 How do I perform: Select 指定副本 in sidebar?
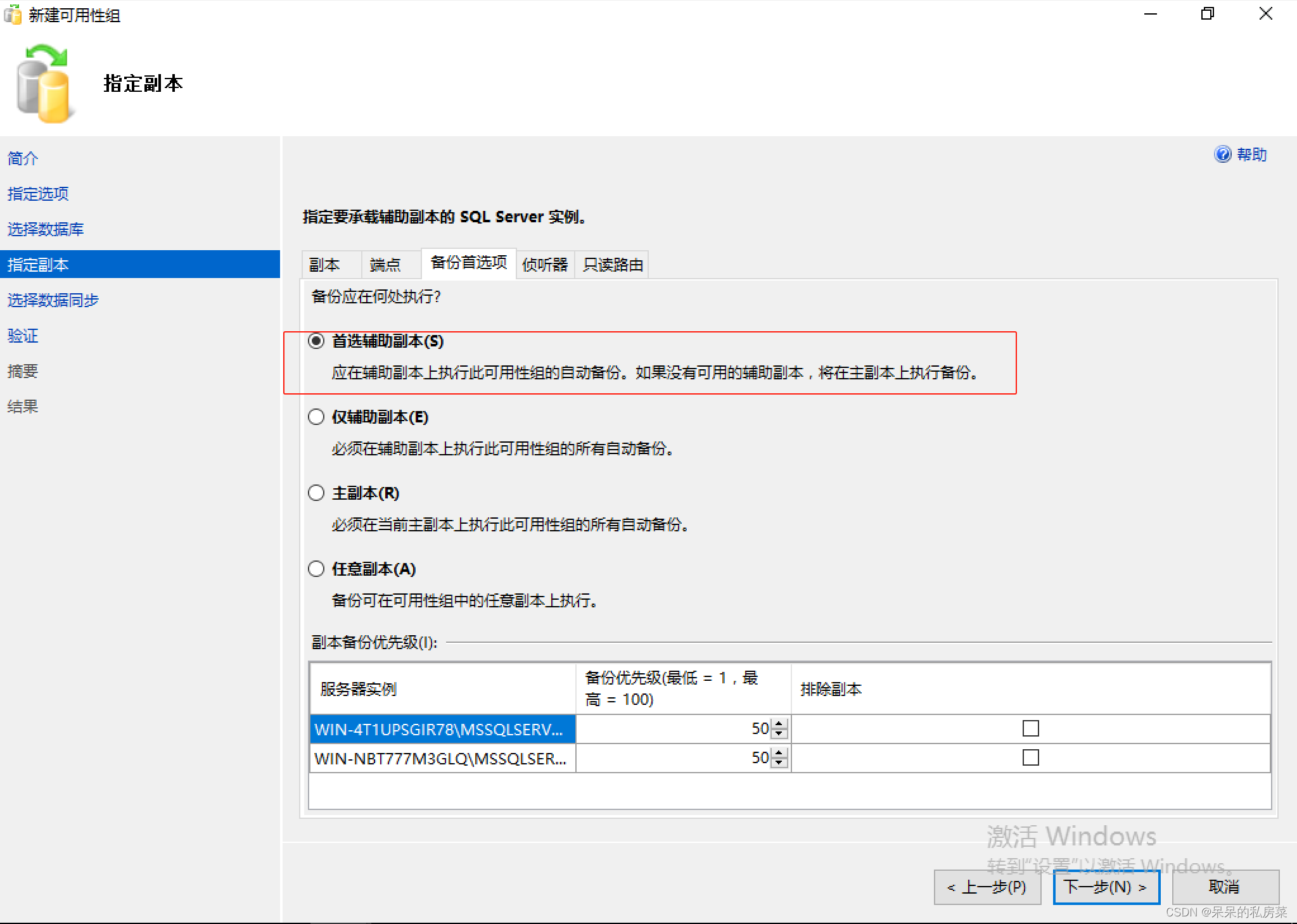[x=140, y=265]
